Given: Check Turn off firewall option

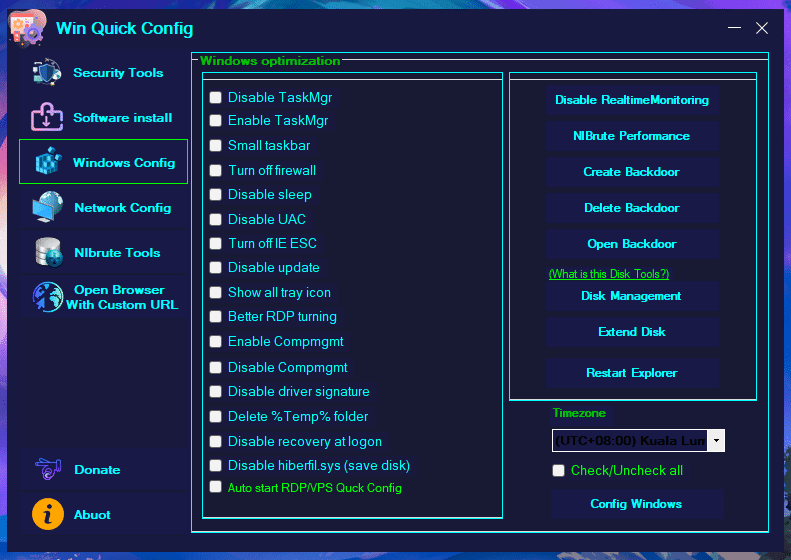Looking at the screenshot, I should tap(215, 171).
